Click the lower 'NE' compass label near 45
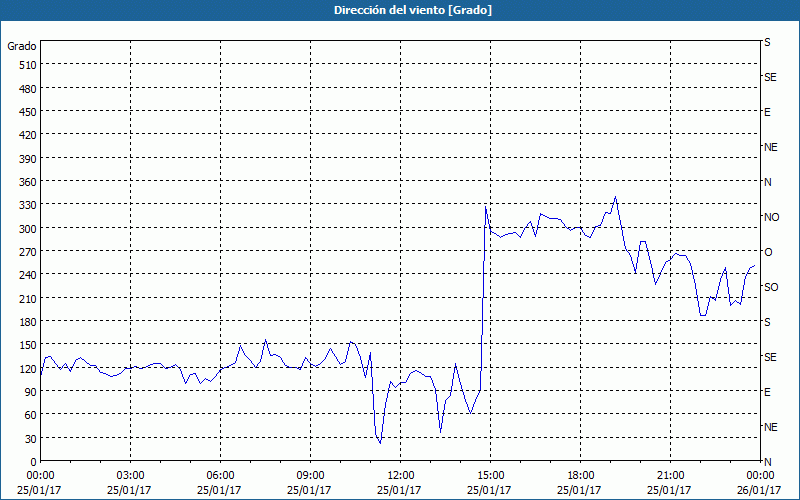 coord(771,427)
